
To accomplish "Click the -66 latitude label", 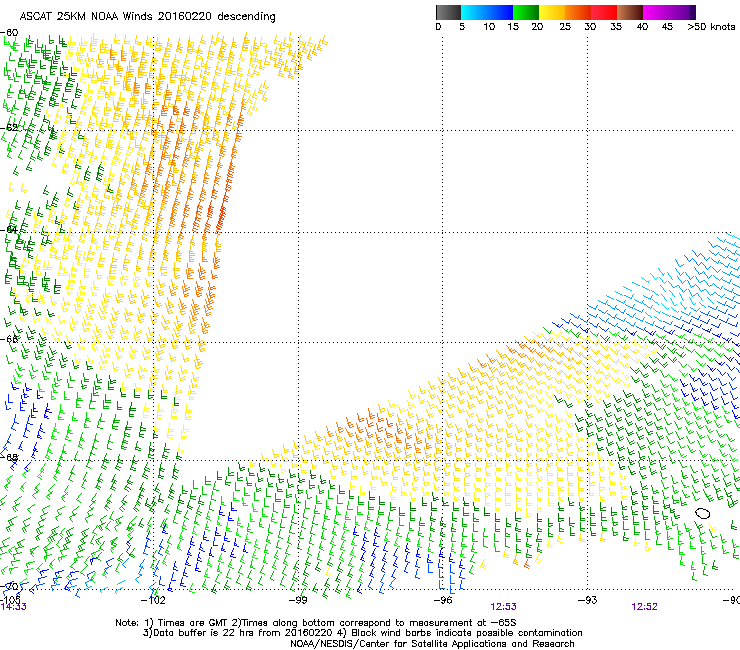I will point(9,339).
